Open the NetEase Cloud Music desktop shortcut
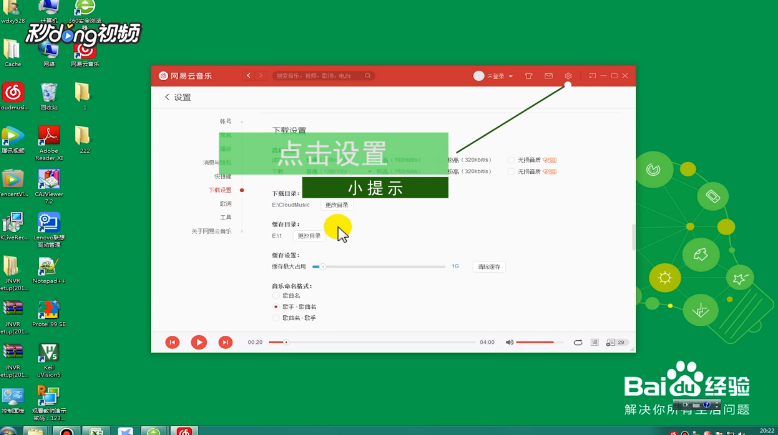778x435 pixels. click(x=85, y=53)
